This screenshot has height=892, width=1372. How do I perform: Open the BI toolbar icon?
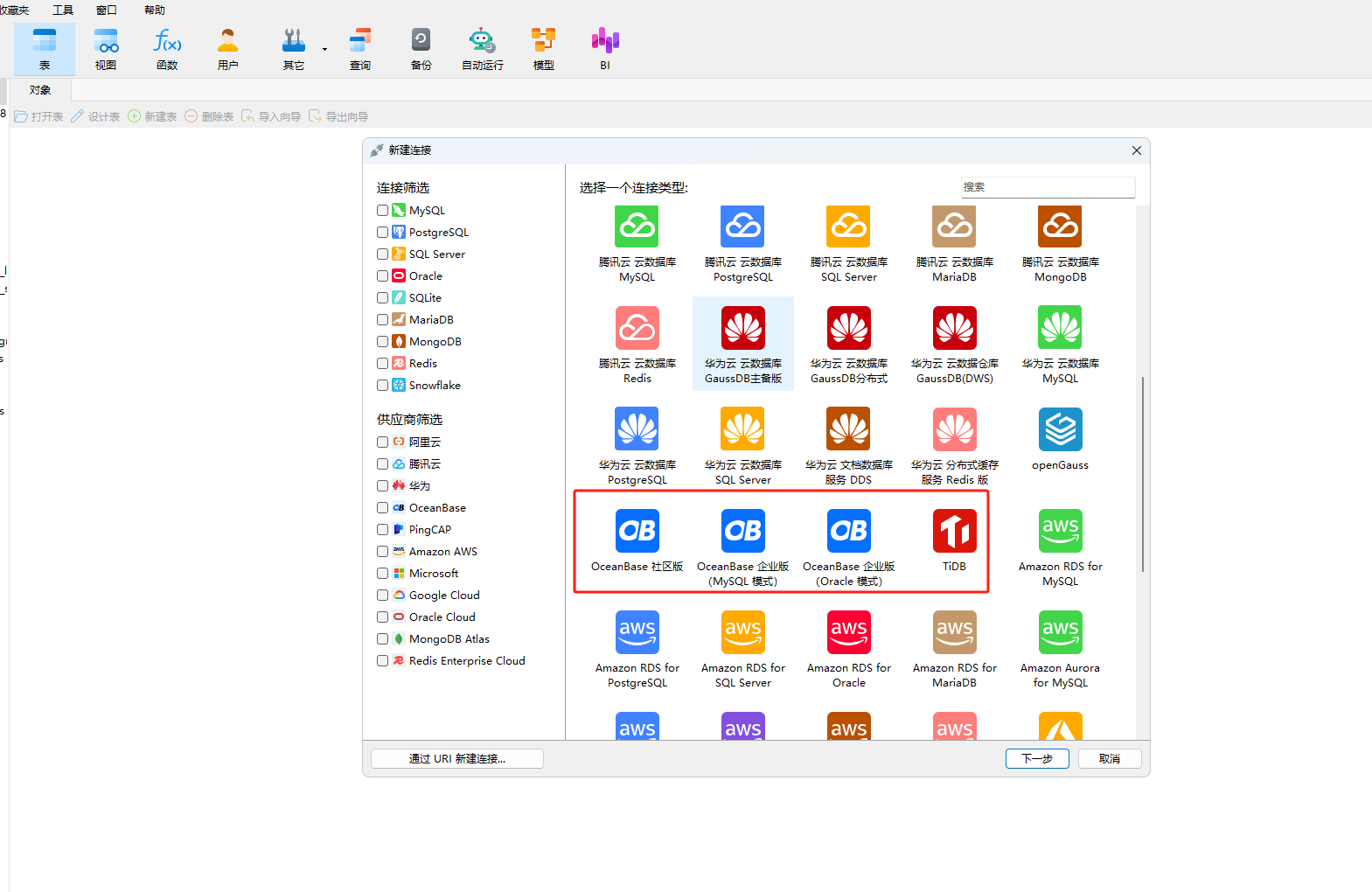pos(605,49)
